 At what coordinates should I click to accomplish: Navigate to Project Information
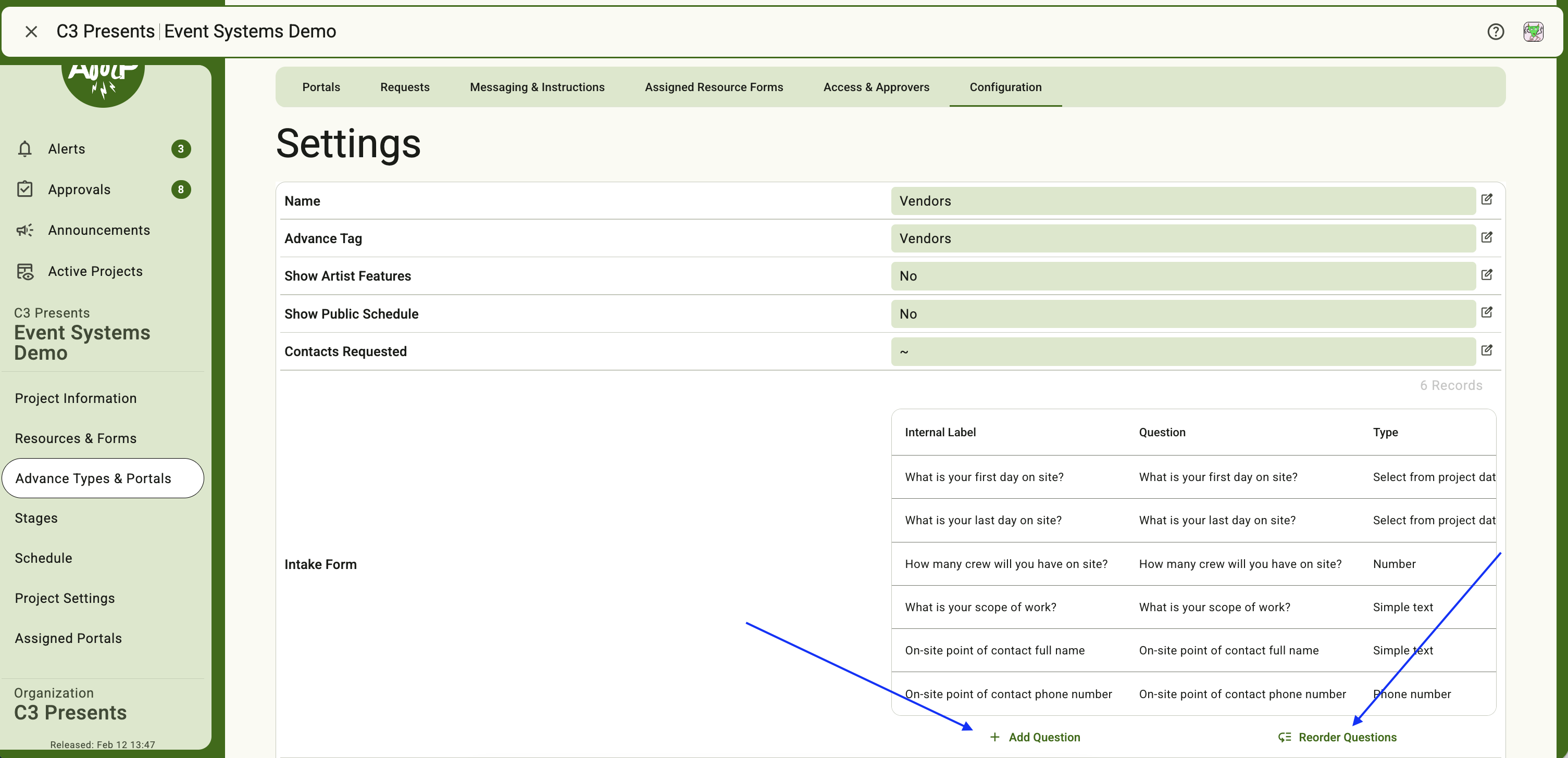point(76,398)
